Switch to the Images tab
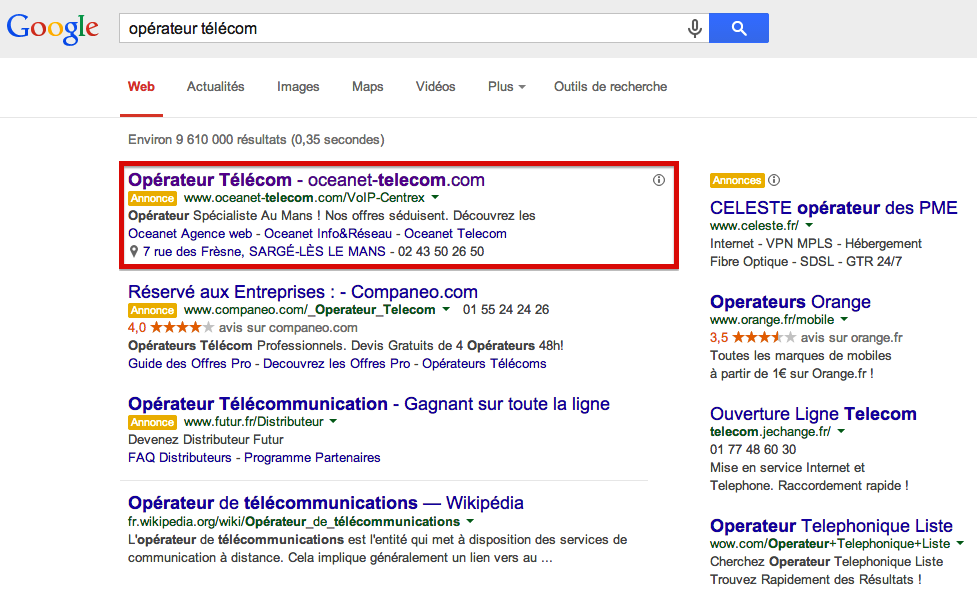977x589 pixels. click(x=298, y=87)
